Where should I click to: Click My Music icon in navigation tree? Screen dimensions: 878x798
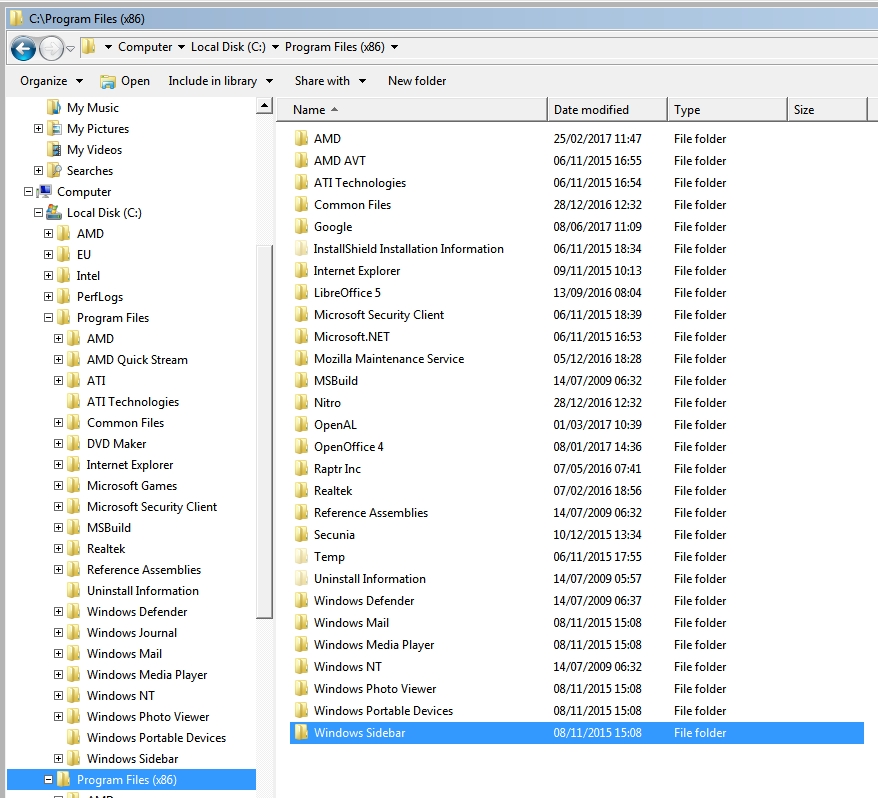point(54,107)
